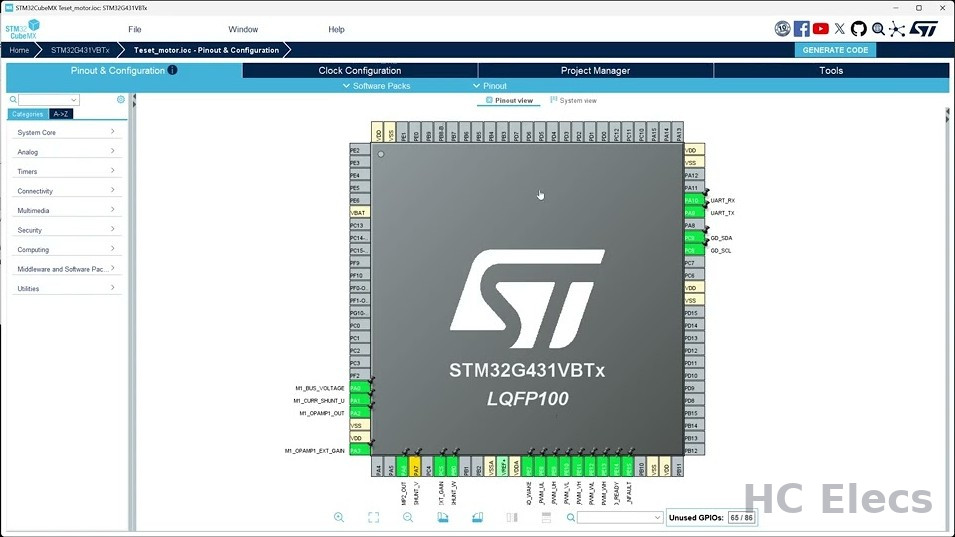The width and height of the screenshot is (955, 537).
Task: Click the ST logo in the header
Action: pos(924,29)
